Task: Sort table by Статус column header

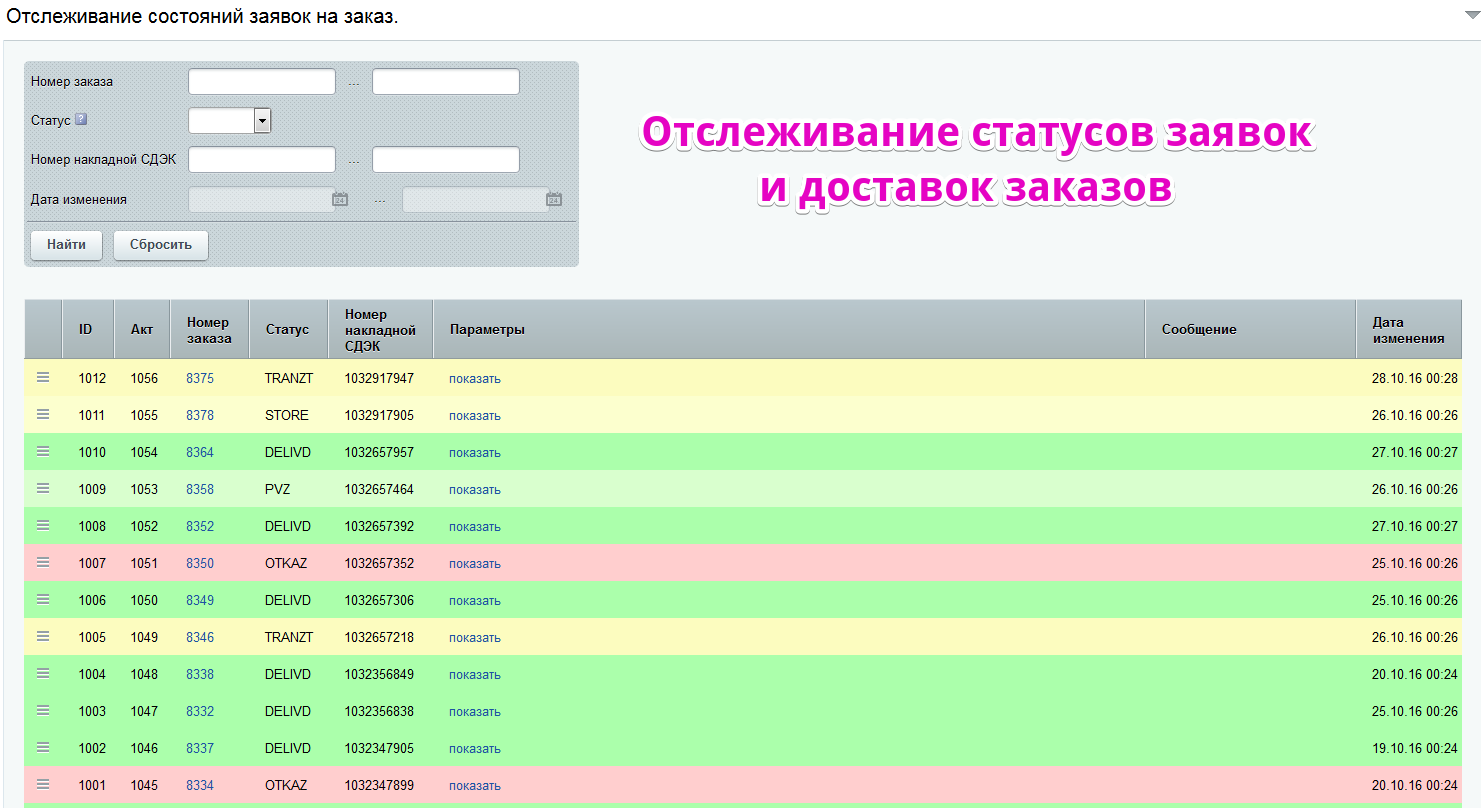Action: click(288, 329)
